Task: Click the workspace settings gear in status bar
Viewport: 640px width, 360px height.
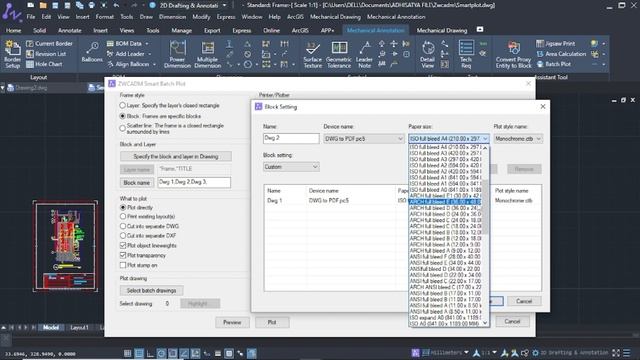Action: (536, 353)
